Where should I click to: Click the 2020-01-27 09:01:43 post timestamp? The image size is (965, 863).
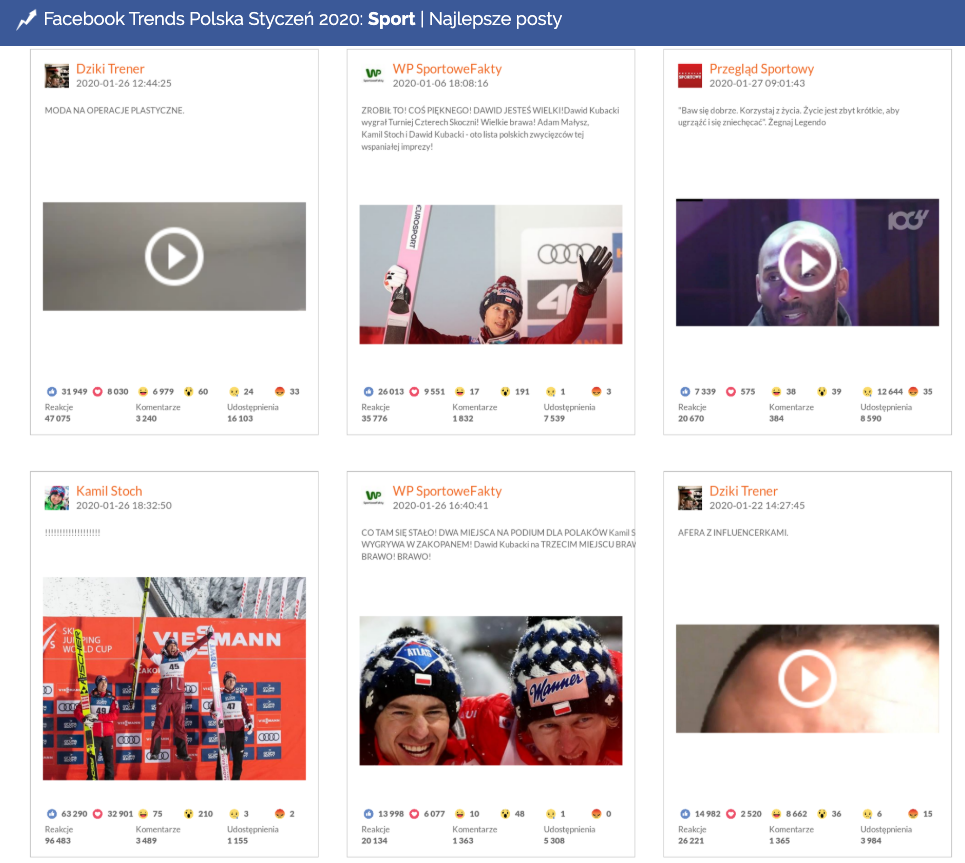757,84
